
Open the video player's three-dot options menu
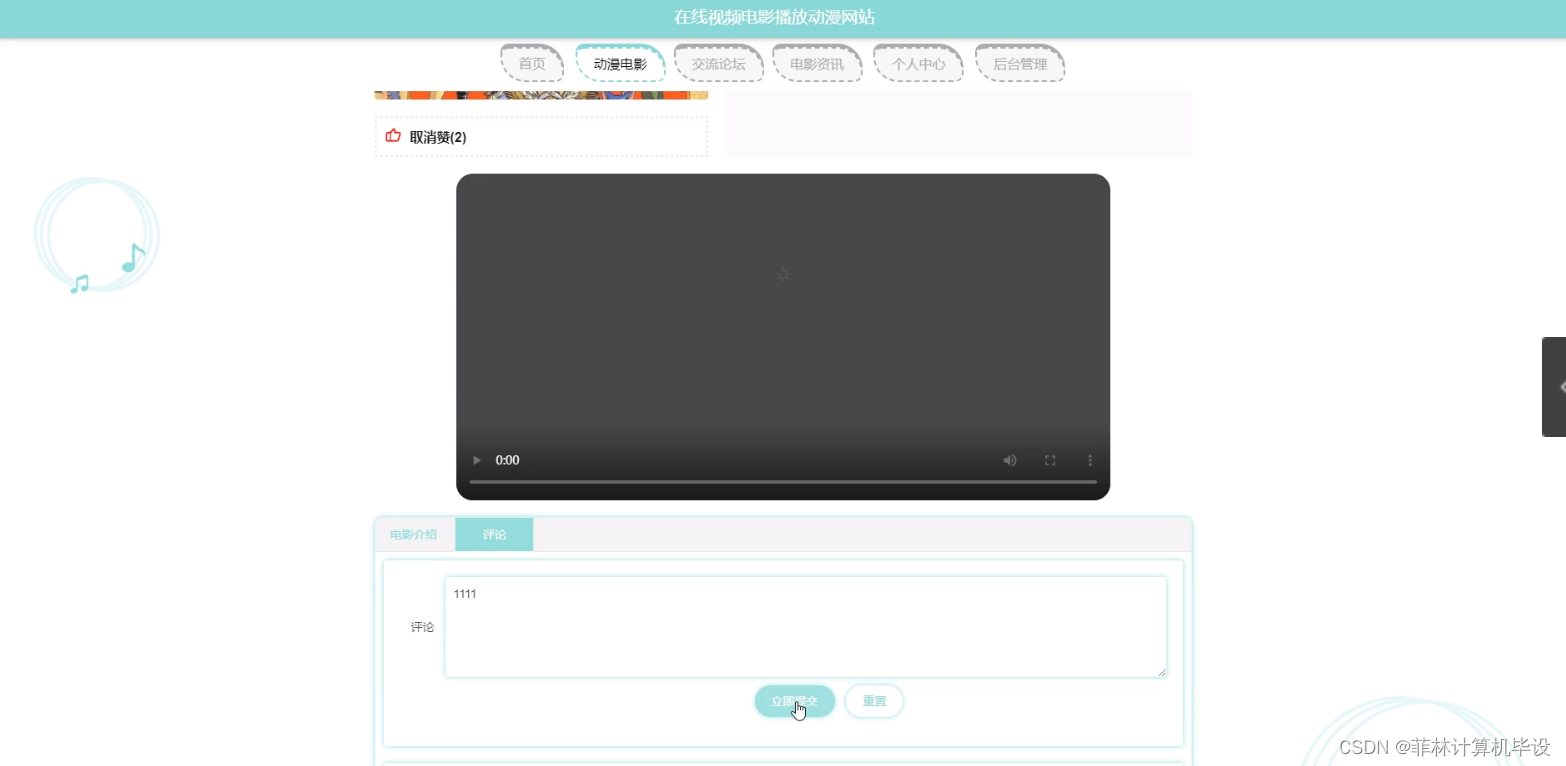point(1090,460)
